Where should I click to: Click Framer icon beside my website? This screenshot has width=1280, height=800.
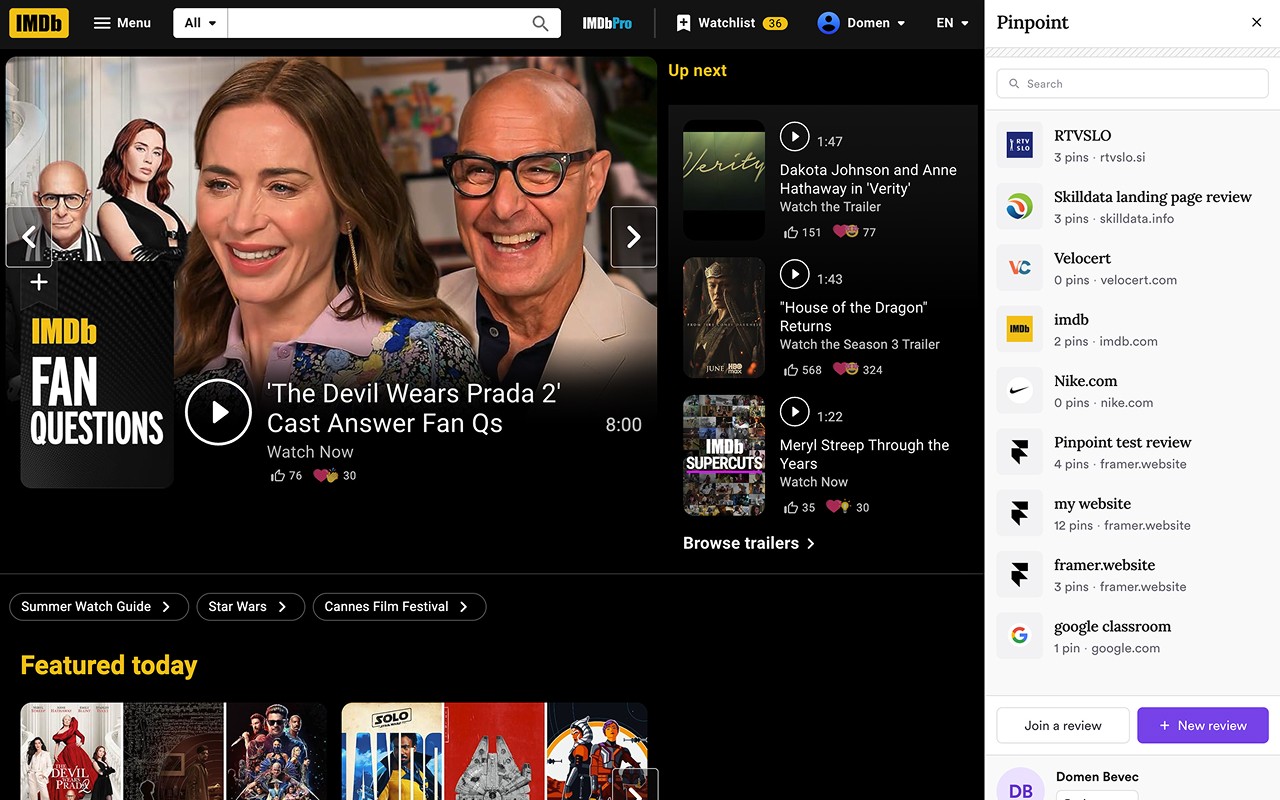1019,514
